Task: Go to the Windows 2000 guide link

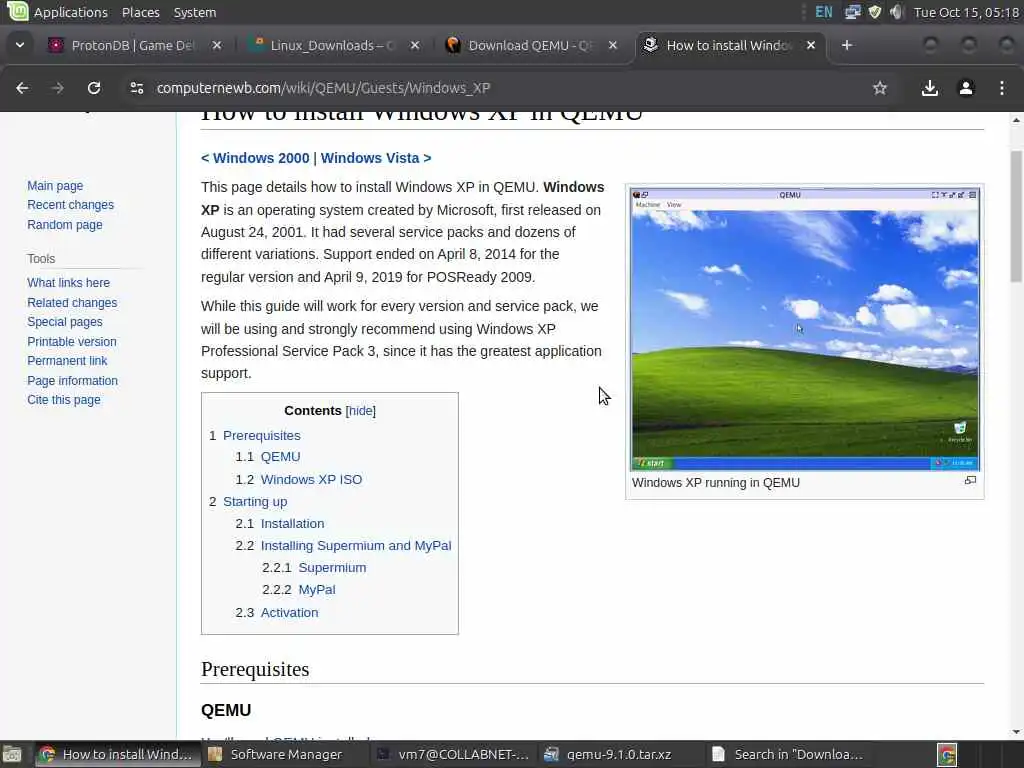Action: click(x=261, y=158)
